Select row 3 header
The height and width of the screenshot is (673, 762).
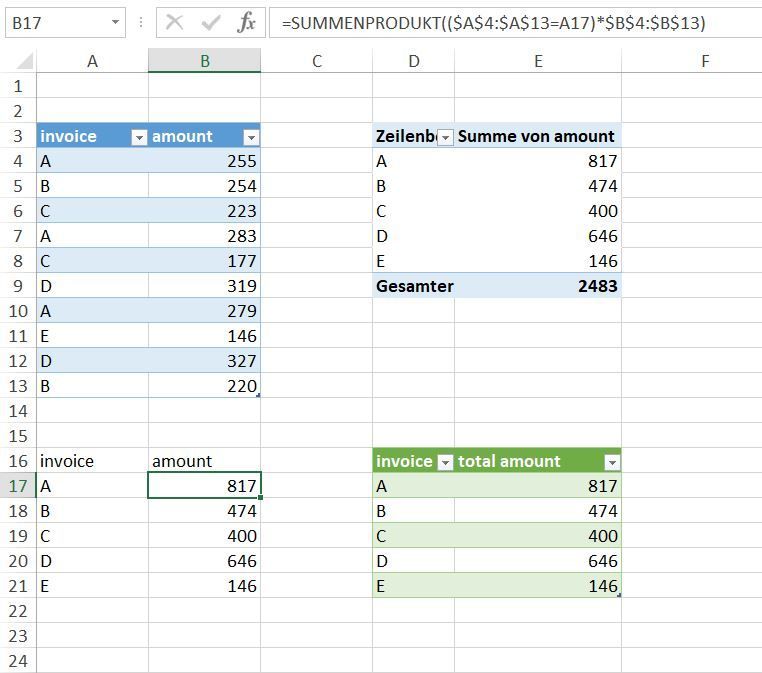point(18,136)
